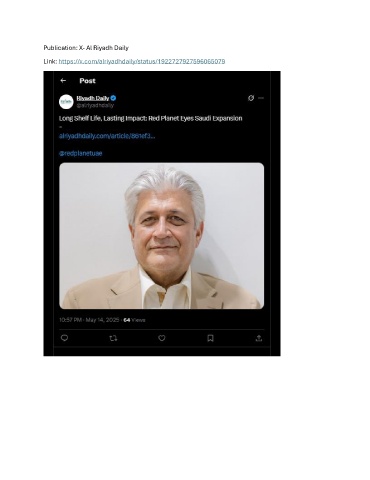Select the 64 Views count
Image resolution: width=370 pixels, height=480 pixels.
(134, 320)
